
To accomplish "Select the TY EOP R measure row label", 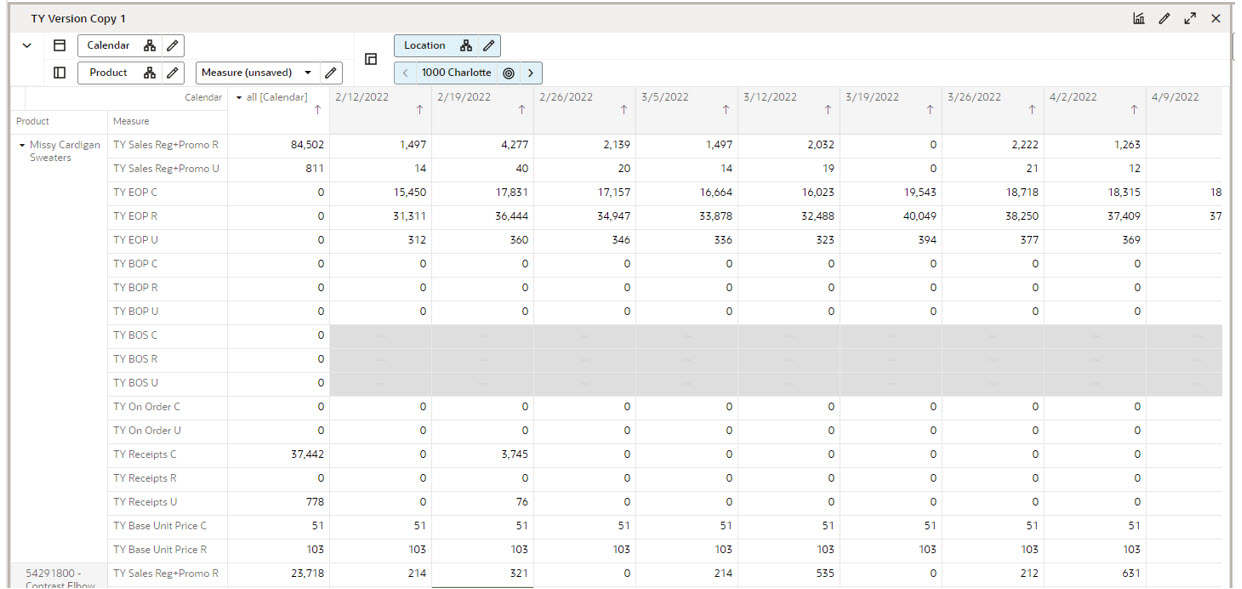I will click(x=135, y=216).
